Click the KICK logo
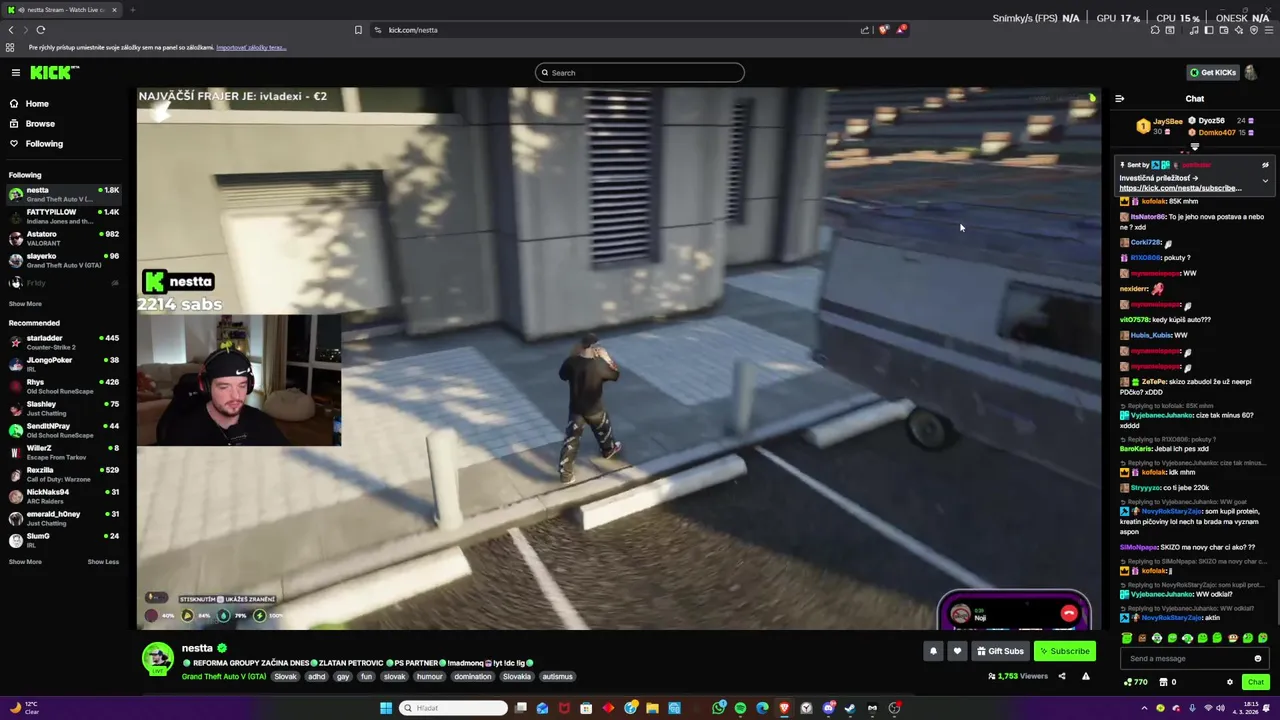This screenshot has height=720, width=1280. pos(54,72)
